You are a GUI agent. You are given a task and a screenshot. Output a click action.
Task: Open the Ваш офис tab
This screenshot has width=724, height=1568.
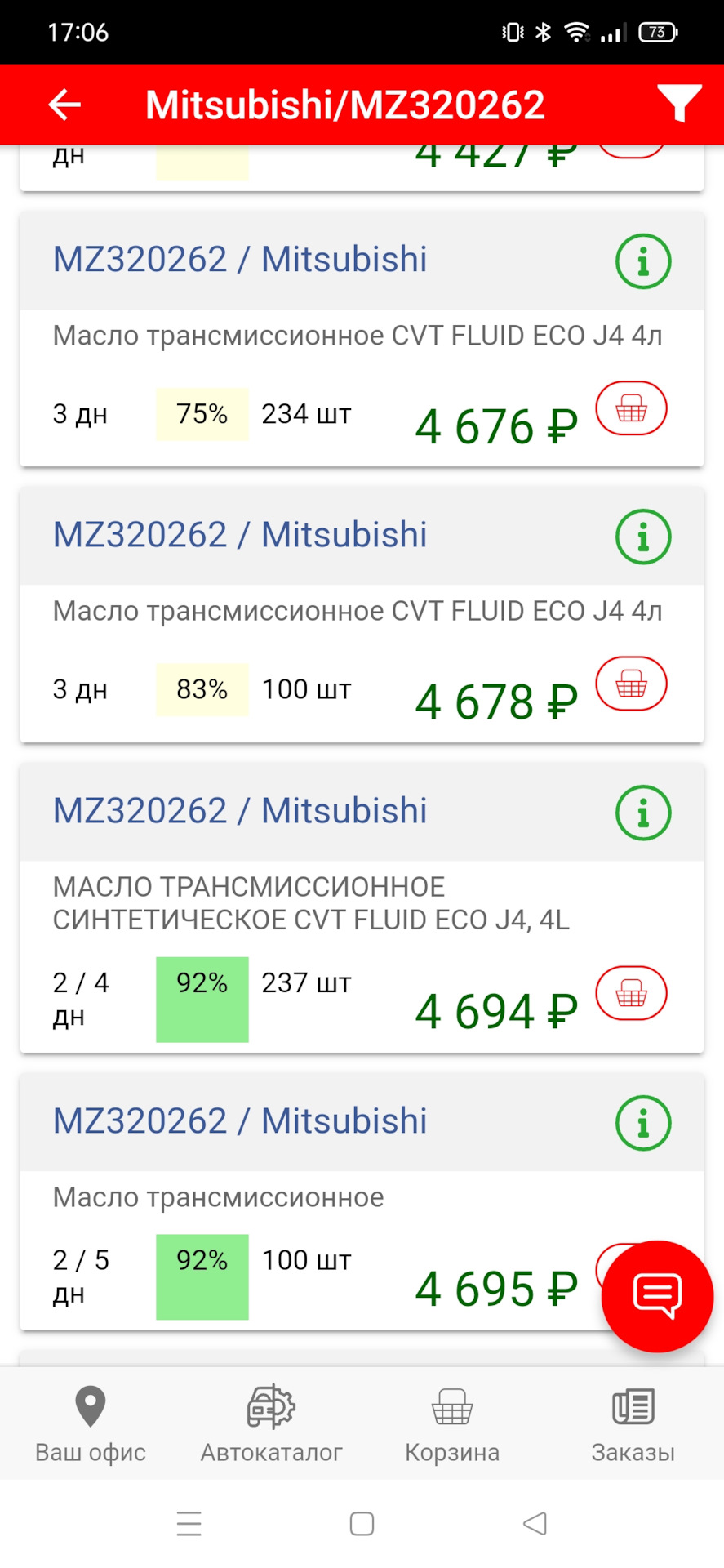(91, 1423)
